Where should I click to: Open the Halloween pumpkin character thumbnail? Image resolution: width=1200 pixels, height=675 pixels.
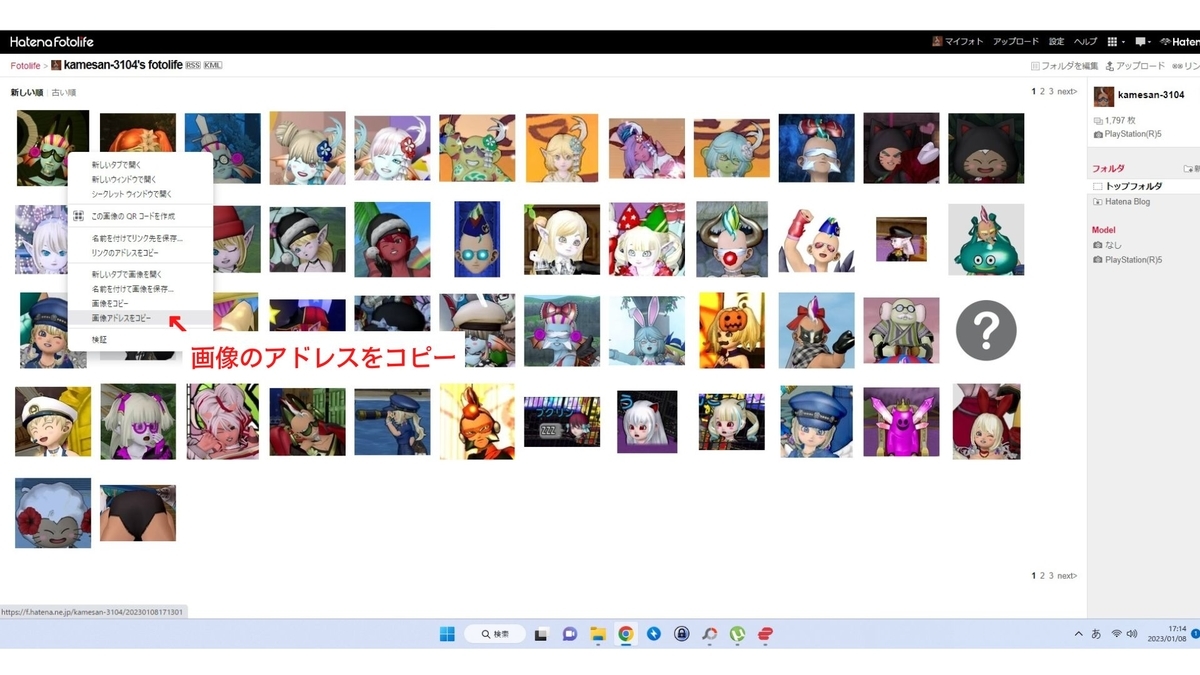pos(732,330)
